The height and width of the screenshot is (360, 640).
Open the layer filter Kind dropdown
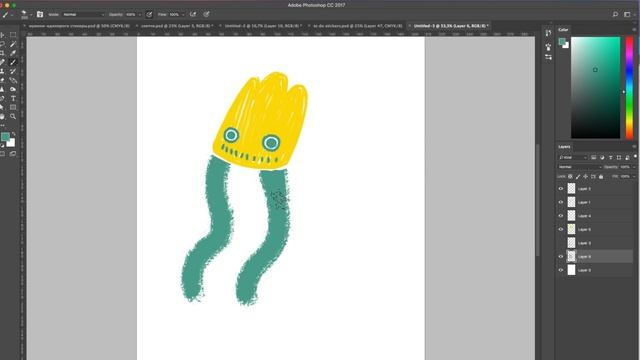(x=573, y=158)
